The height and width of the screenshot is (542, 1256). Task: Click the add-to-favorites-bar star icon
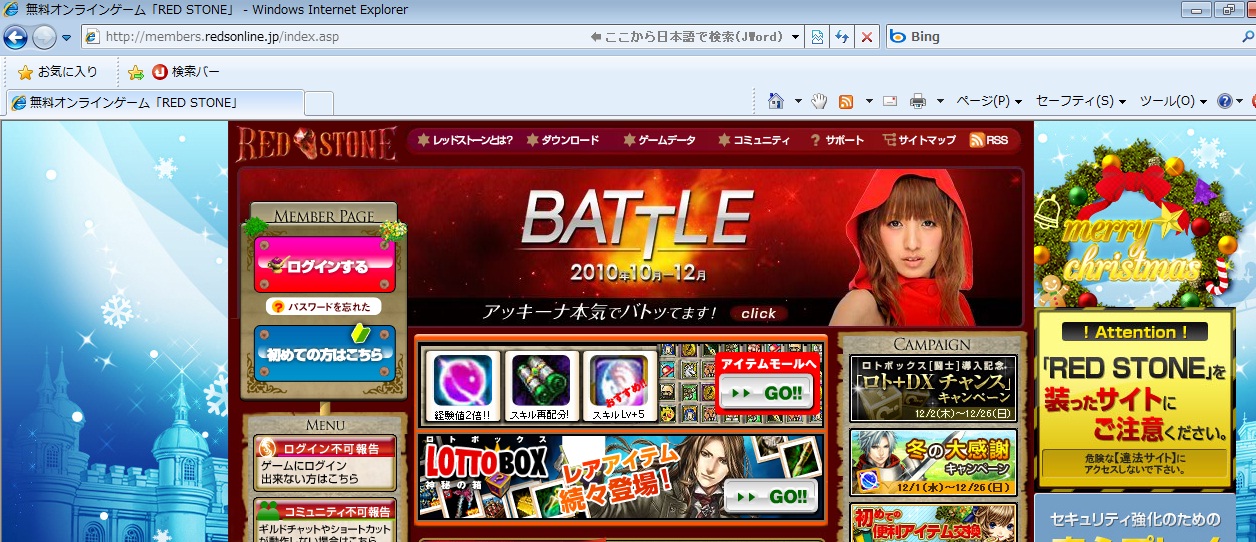coord(136,72)
